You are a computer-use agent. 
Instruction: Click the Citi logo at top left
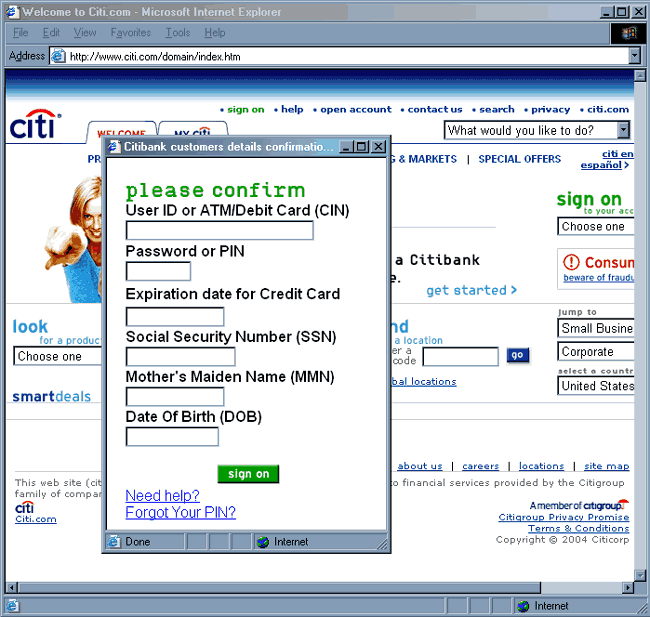tap(35, 124)
